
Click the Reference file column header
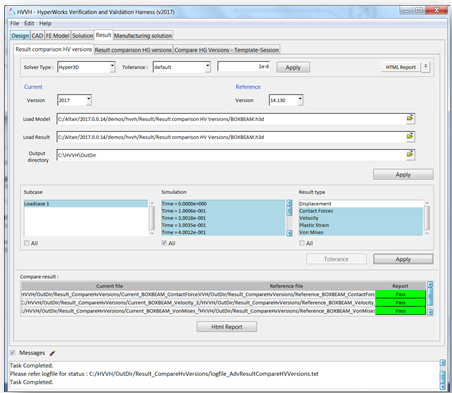pos(287,286)
